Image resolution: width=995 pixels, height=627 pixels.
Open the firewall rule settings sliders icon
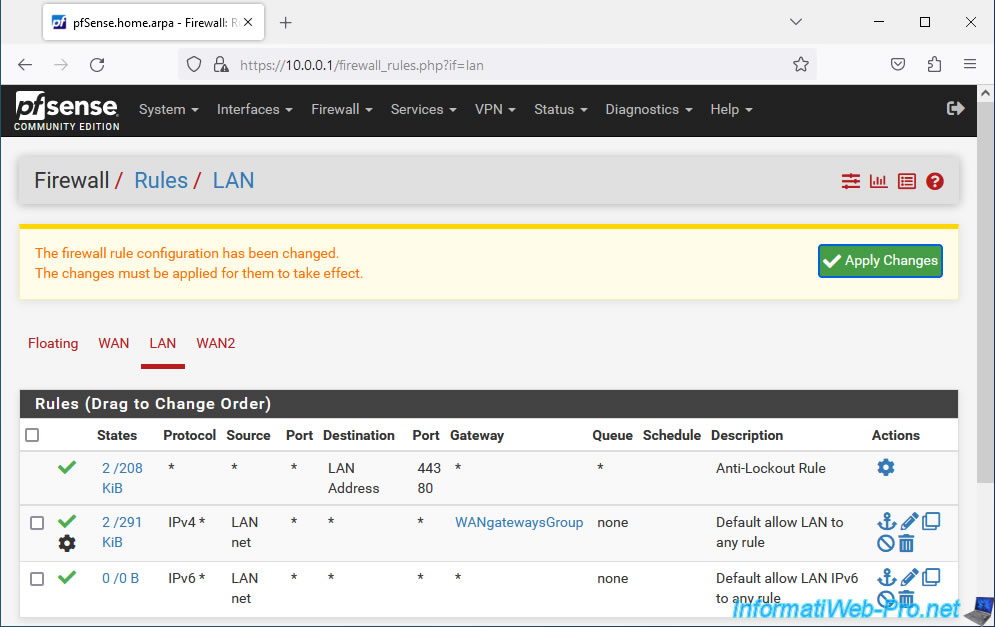pos(850,182)
